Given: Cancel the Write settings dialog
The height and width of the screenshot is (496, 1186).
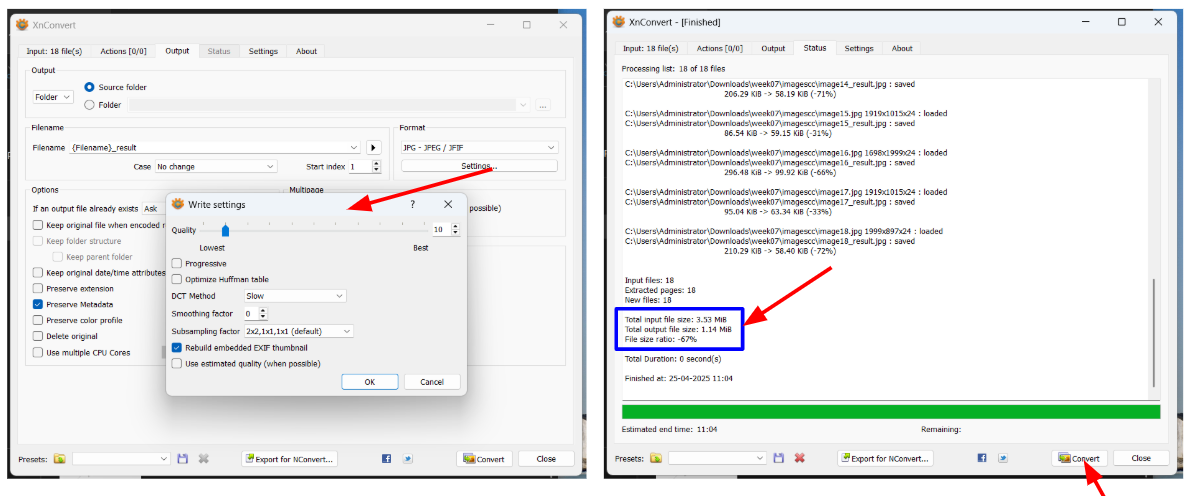Looking at the screenshot, I should point(432,382).
